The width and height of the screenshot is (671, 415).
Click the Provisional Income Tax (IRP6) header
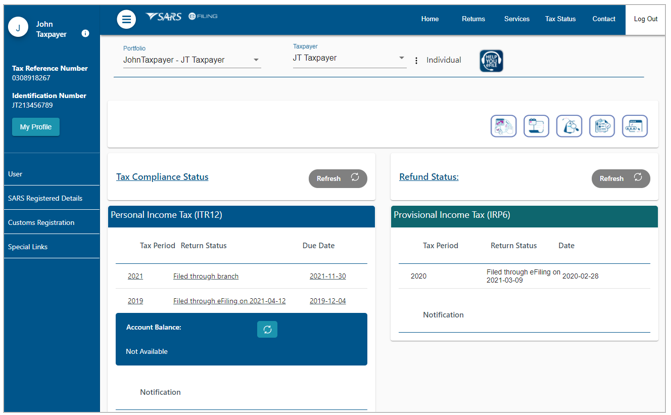tap(524, 216)
